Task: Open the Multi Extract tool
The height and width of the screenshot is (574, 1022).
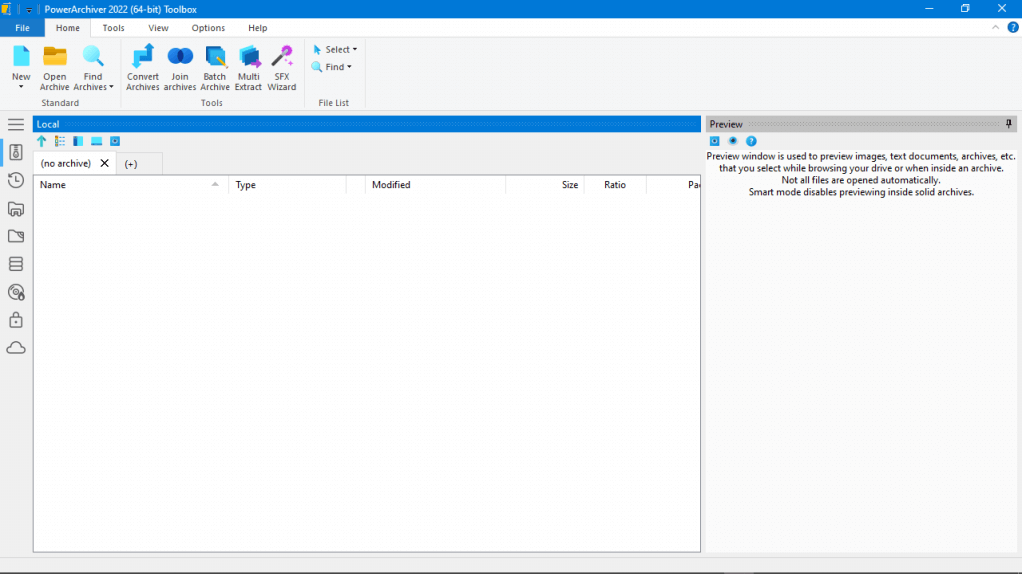Action: click(x=248, y=67)
